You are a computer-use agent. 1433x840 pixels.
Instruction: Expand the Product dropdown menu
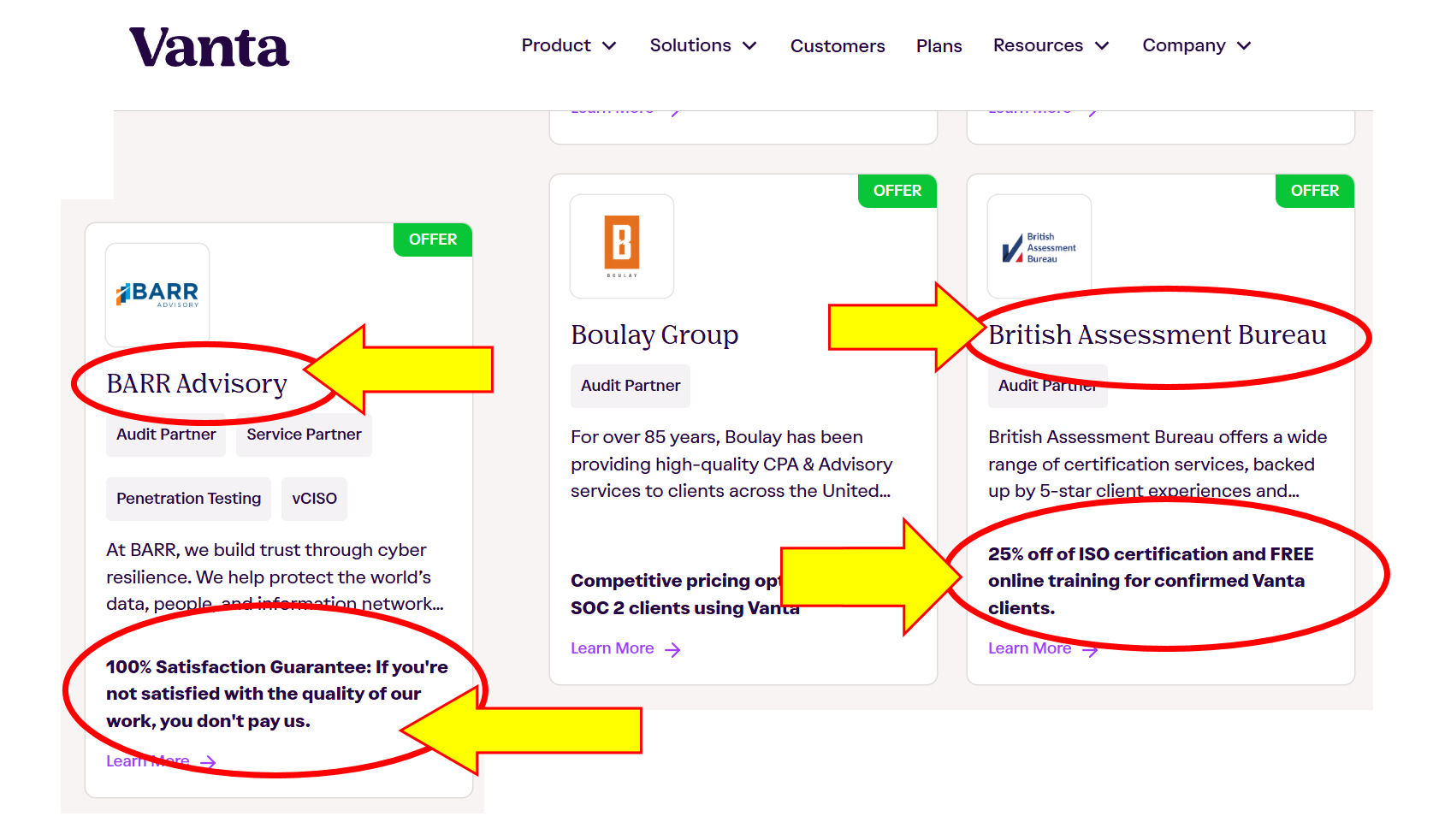click(x=568, y=45)
